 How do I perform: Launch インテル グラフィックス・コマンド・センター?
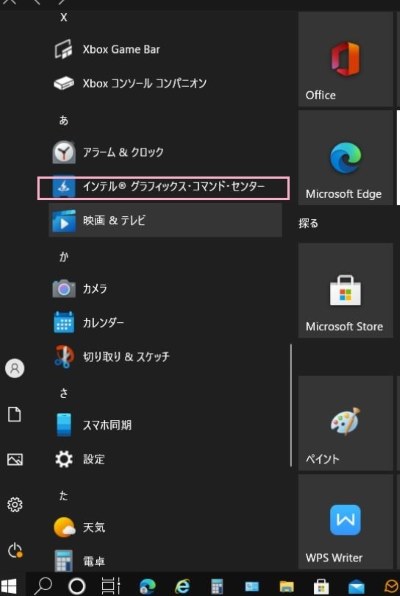(165, 187)
